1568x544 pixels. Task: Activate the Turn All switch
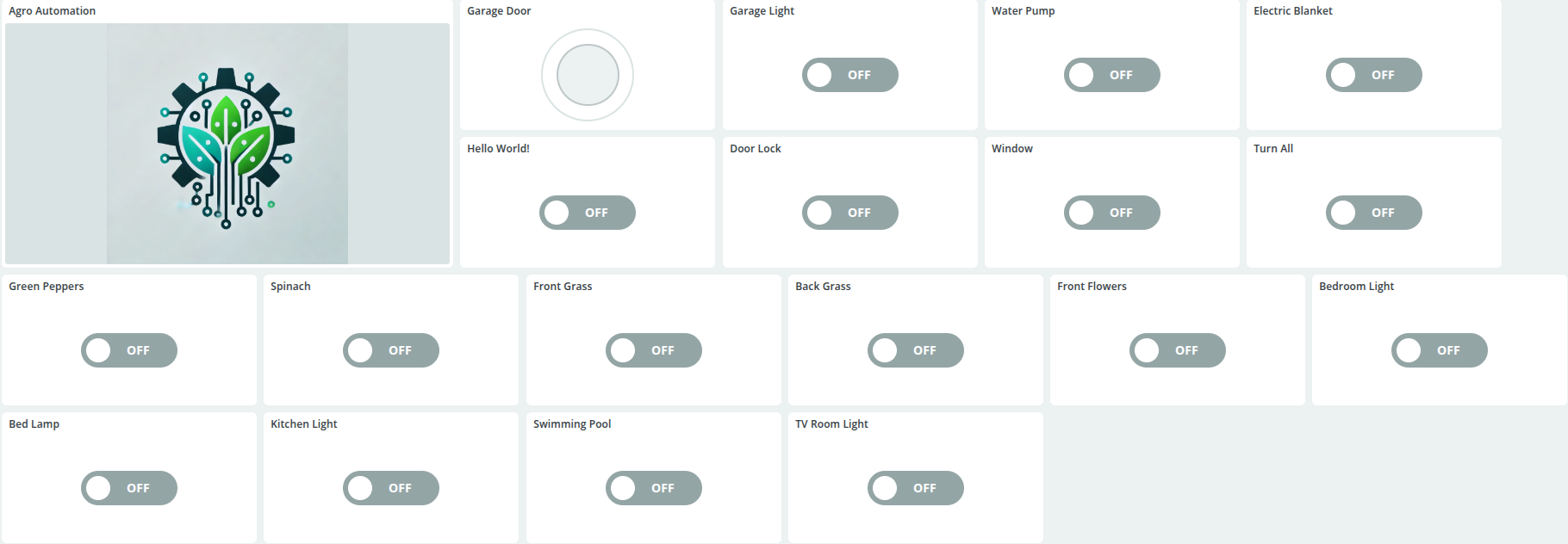pos(1373,213)
